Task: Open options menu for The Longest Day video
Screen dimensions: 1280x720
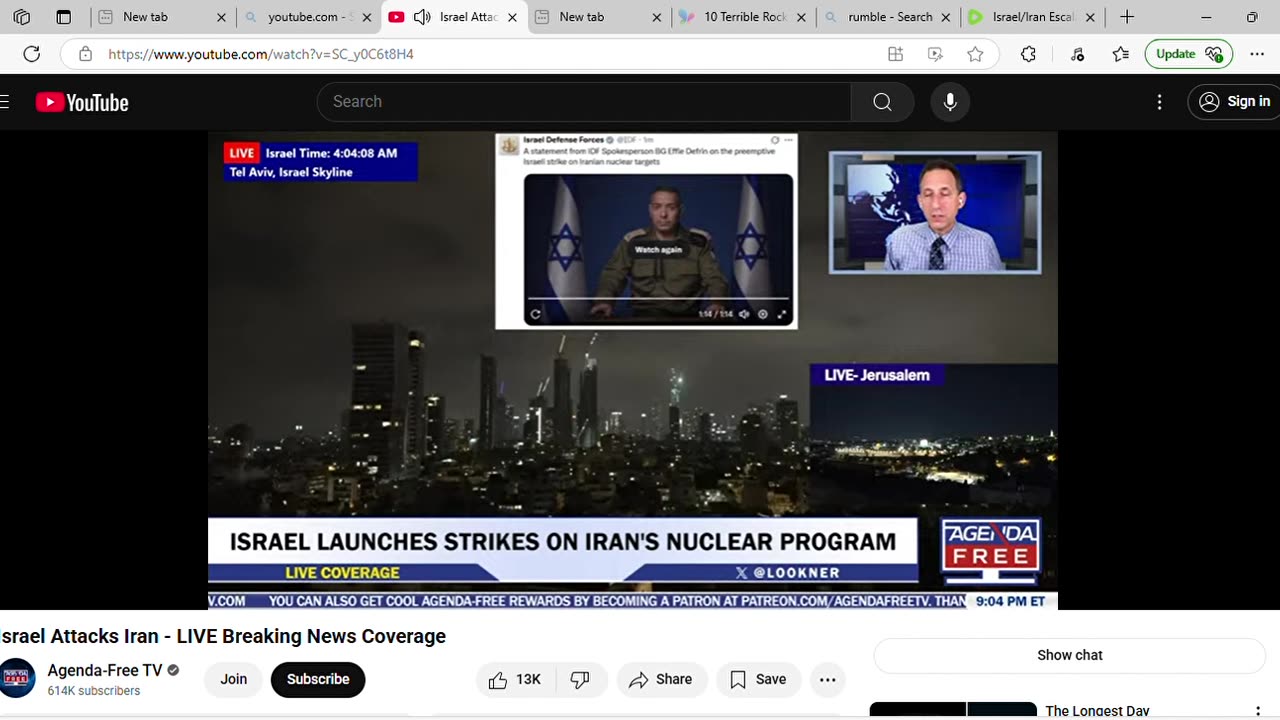Action: (1257, 712)
